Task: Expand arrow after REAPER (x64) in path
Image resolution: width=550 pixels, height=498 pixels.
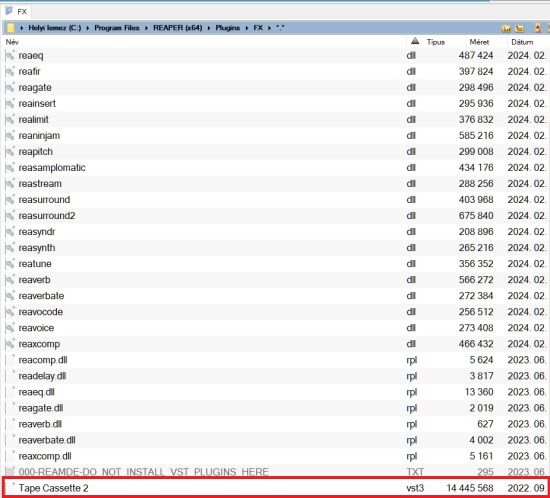Action: coord(209,28)
